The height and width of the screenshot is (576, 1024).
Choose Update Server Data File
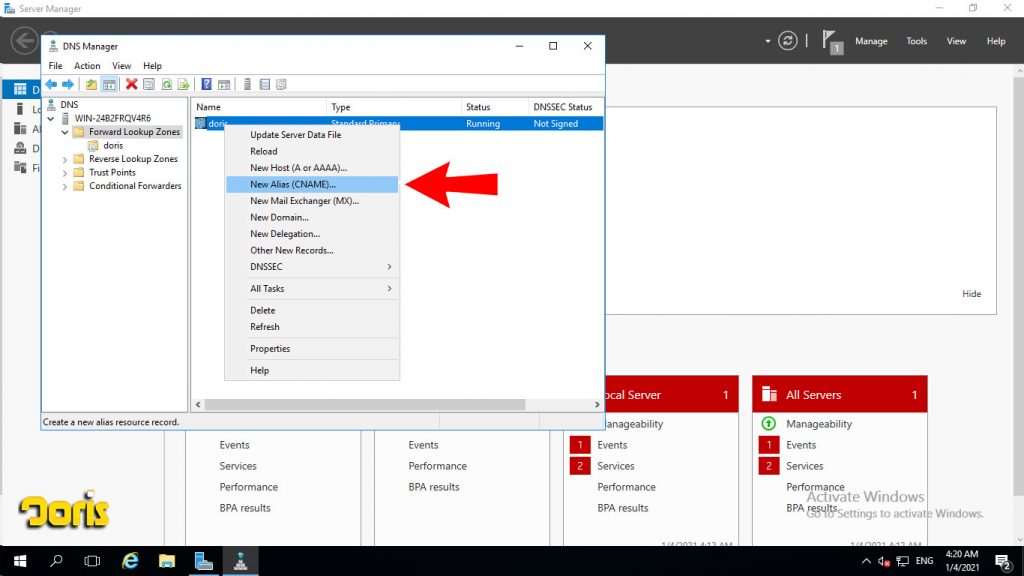pyautogui.click(x=312, y=135)
